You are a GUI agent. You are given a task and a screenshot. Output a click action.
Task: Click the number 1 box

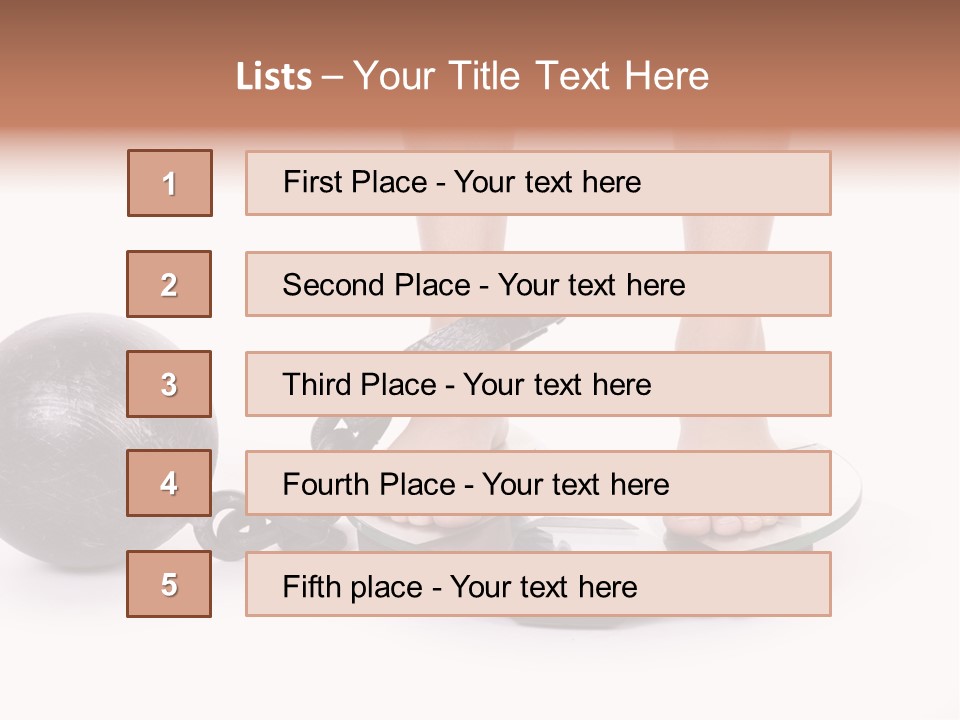(170, 183)
